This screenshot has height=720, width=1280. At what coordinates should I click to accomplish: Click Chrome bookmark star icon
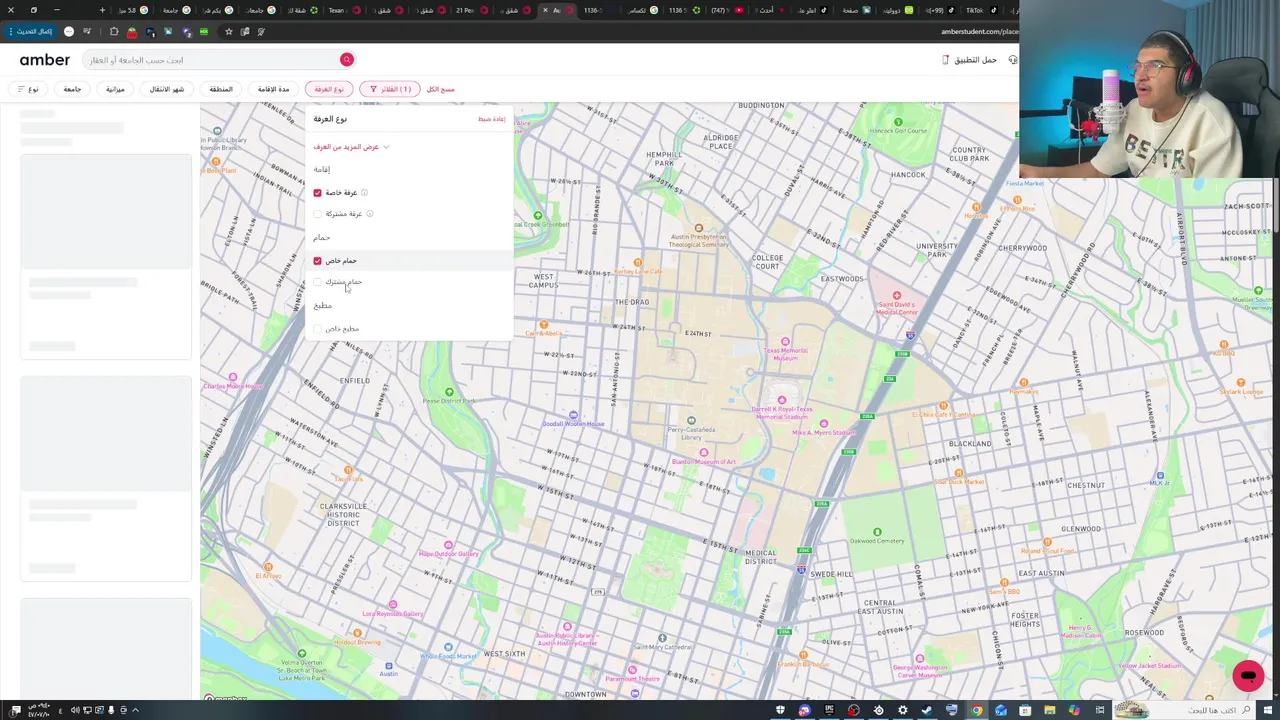pos(229,32)
